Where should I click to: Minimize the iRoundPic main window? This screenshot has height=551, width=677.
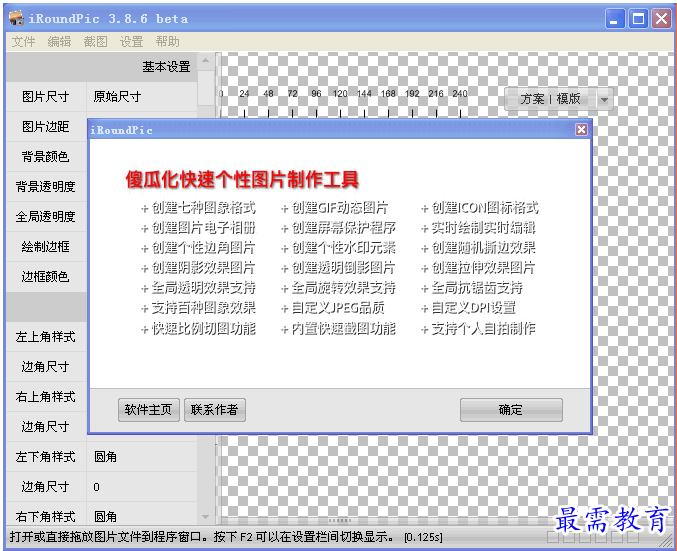(614, 19)
